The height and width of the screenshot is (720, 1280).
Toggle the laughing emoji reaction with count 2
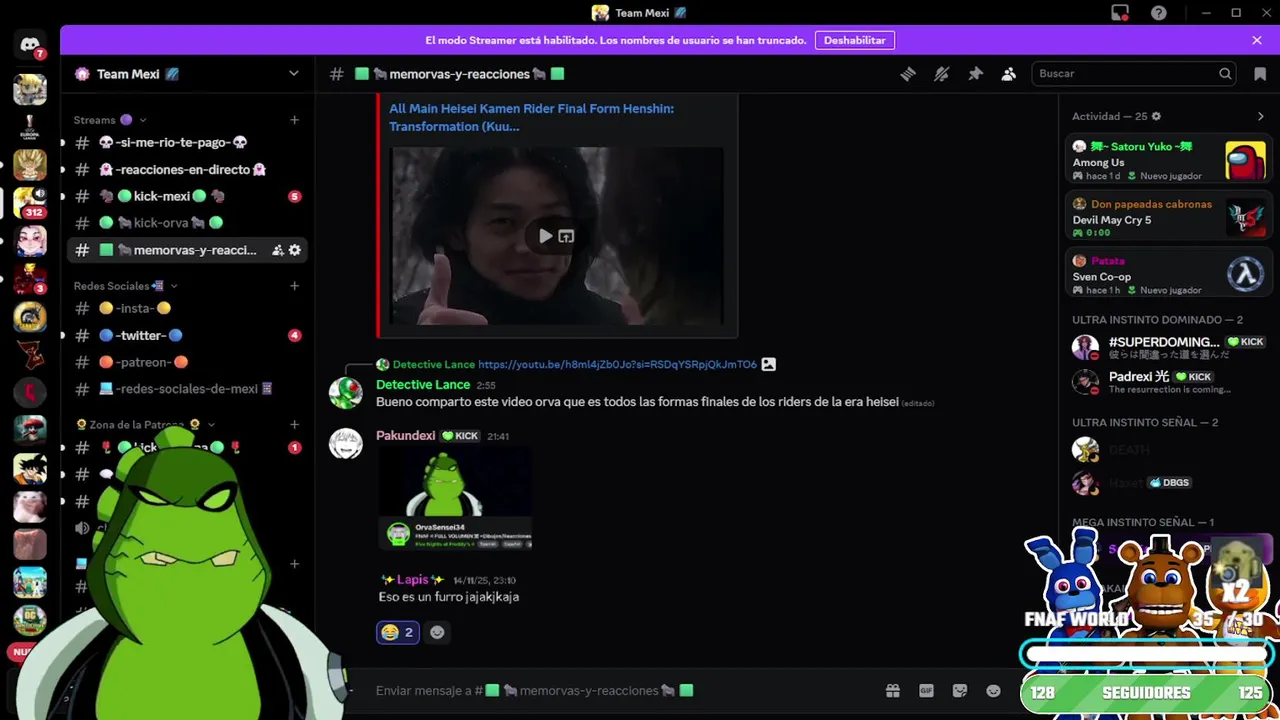(x=398, y=632)
